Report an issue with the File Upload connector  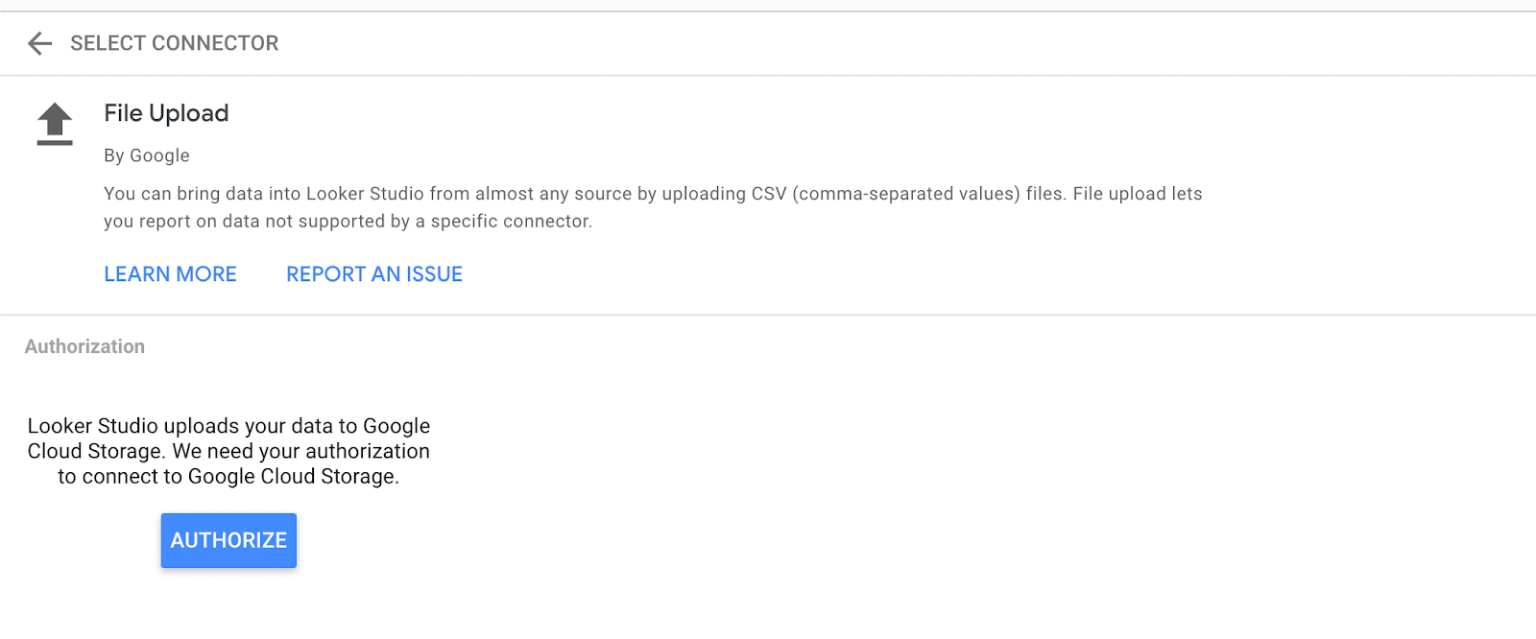click(x=374, y=274)
